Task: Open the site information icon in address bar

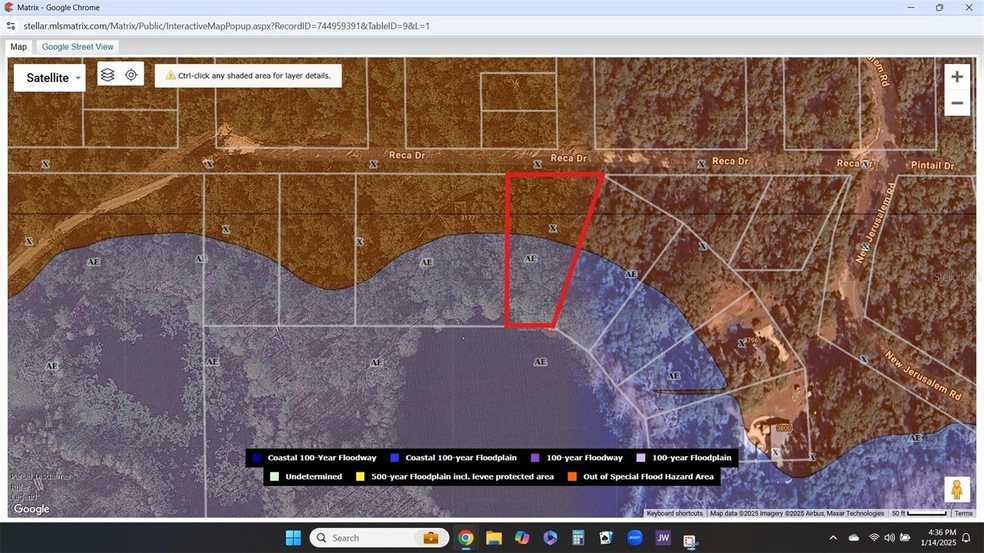Action: (11, 25)
